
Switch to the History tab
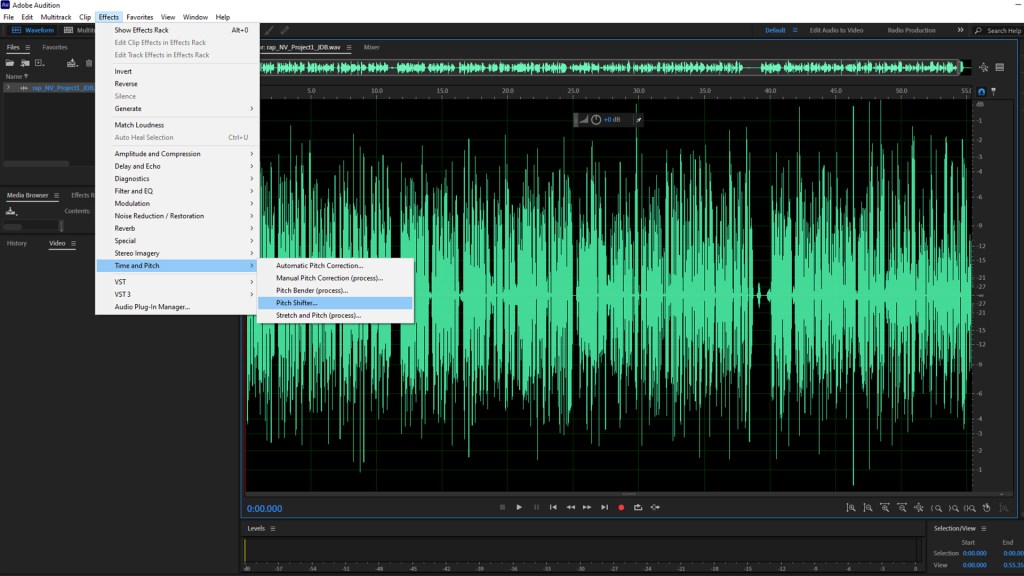17,244
